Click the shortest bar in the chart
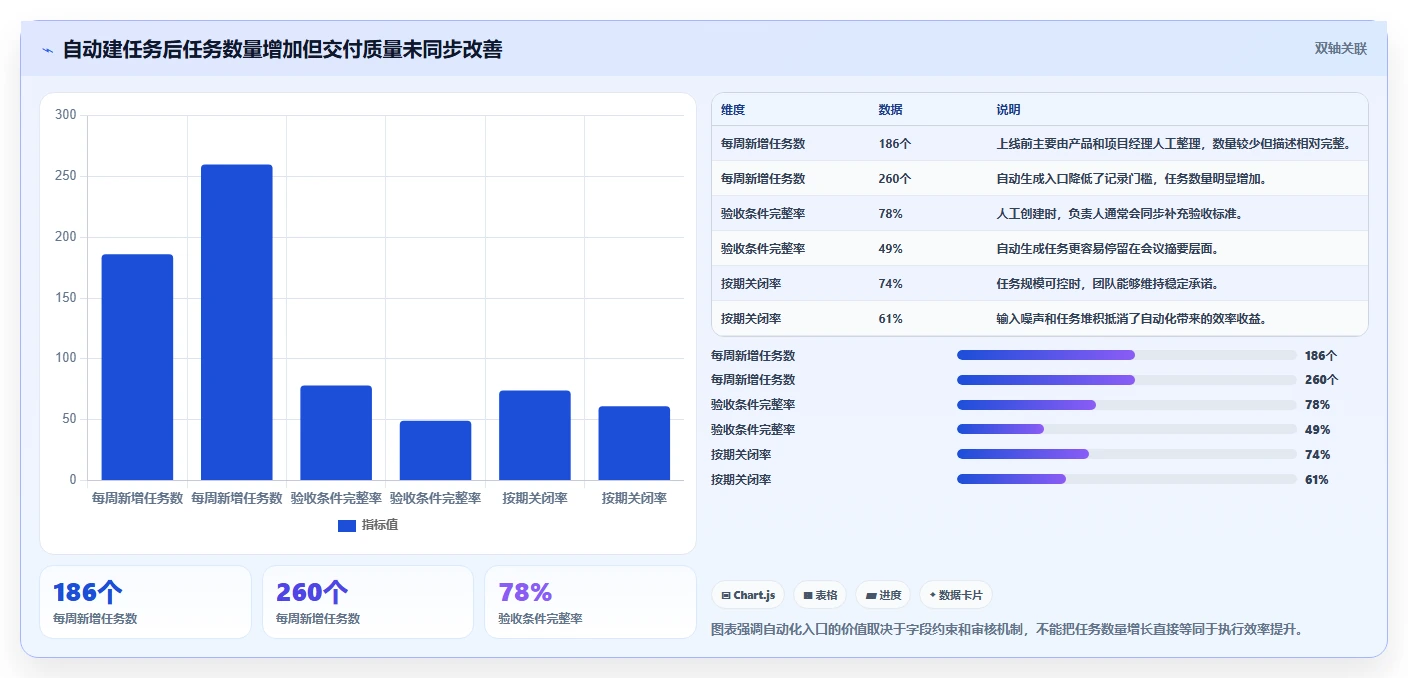This screenshot has height=678, width=1408. 435,450
